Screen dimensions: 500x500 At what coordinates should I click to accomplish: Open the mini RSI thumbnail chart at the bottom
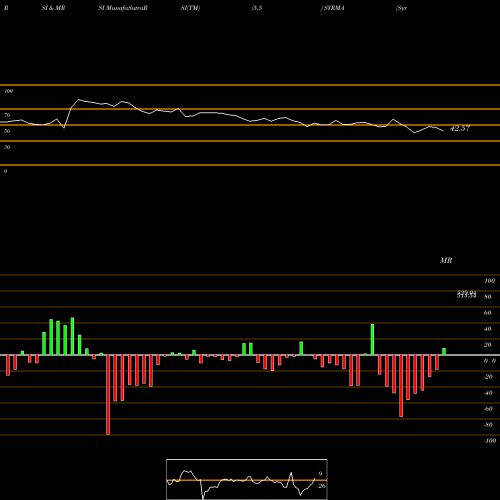pos(247,479)
